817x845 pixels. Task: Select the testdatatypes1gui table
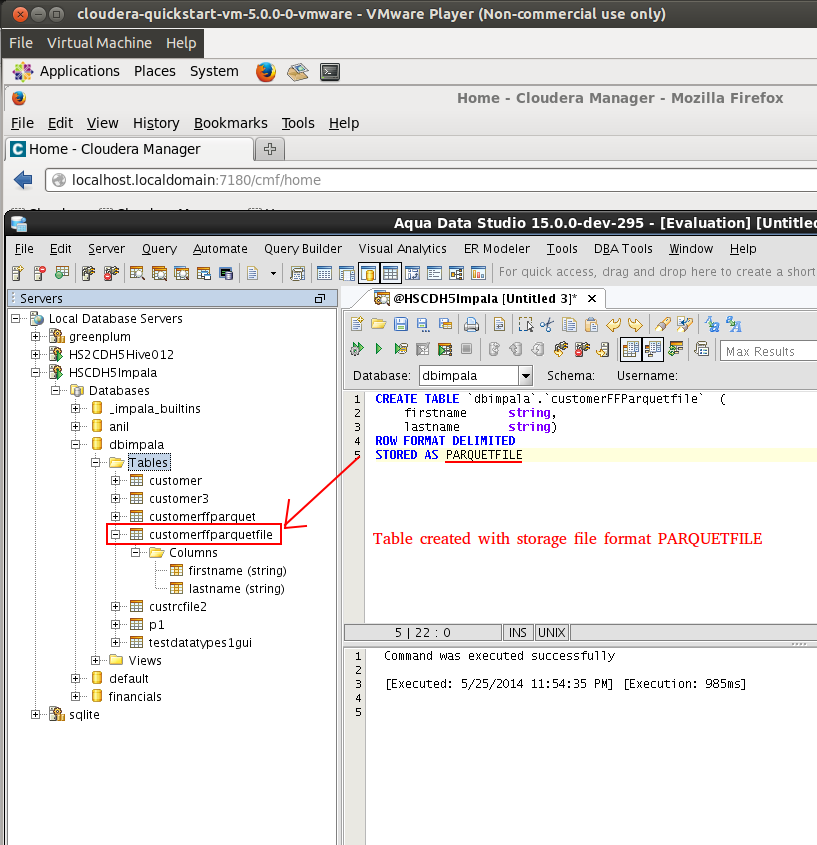point(200,642)
